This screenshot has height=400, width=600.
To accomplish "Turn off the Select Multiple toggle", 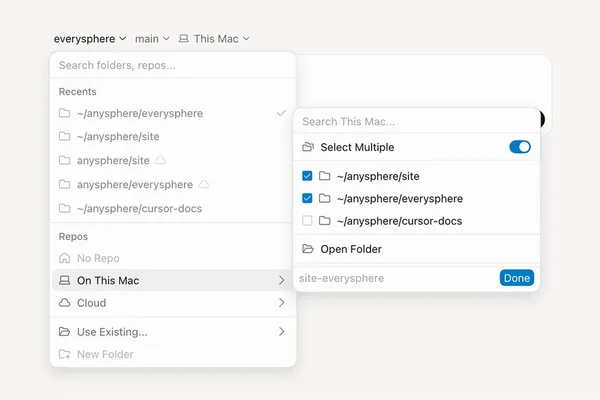I will tap(520, 147).
